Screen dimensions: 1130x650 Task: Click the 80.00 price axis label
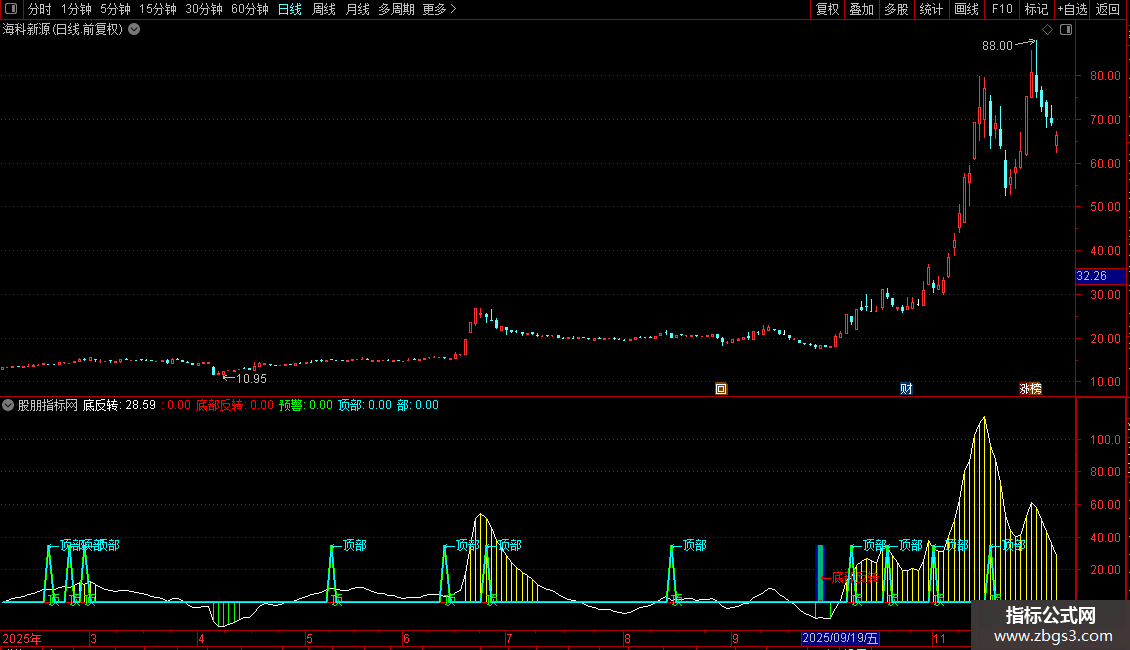point(1105,76)
